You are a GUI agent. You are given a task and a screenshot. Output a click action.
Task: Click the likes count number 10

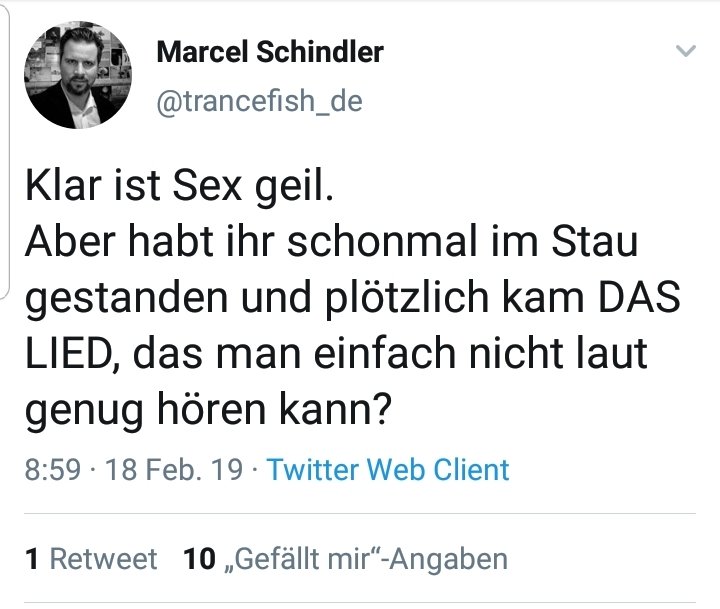(200, 559)
